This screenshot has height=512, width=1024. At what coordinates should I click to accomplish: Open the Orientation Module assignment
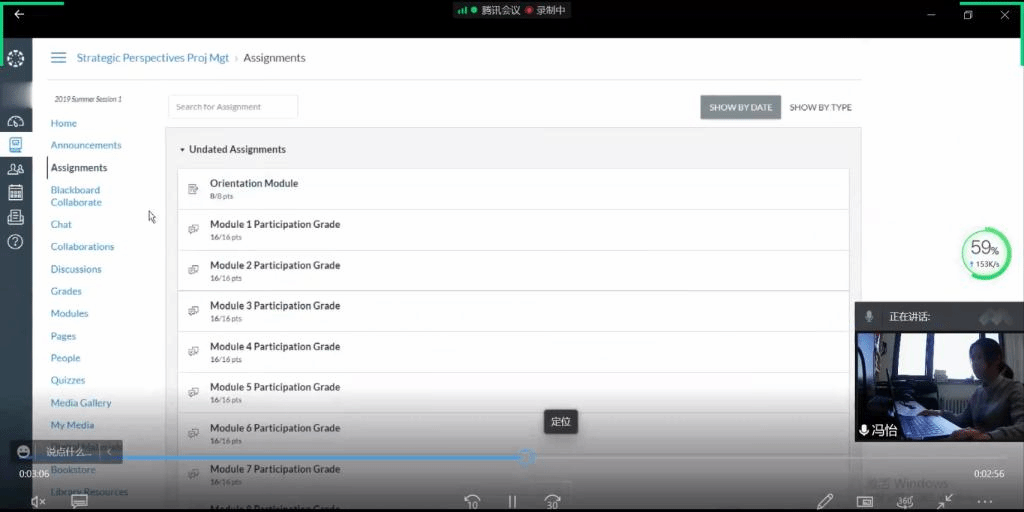tap(254, 184)
